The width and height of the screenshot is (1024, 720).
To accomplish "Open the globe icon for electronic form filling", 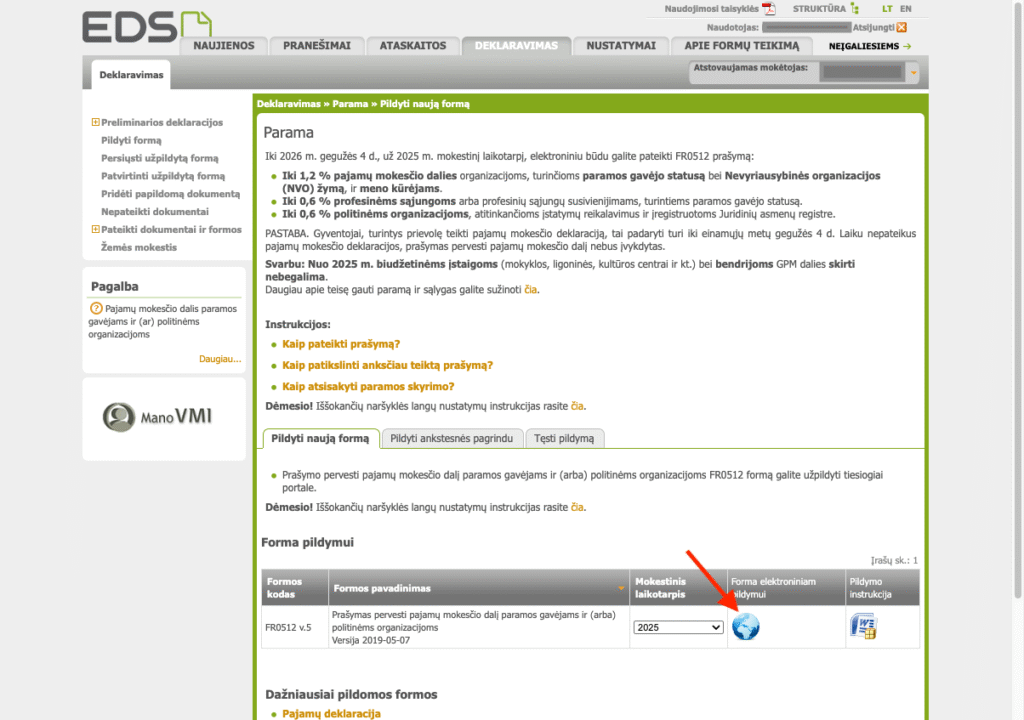I will [745, 627].
